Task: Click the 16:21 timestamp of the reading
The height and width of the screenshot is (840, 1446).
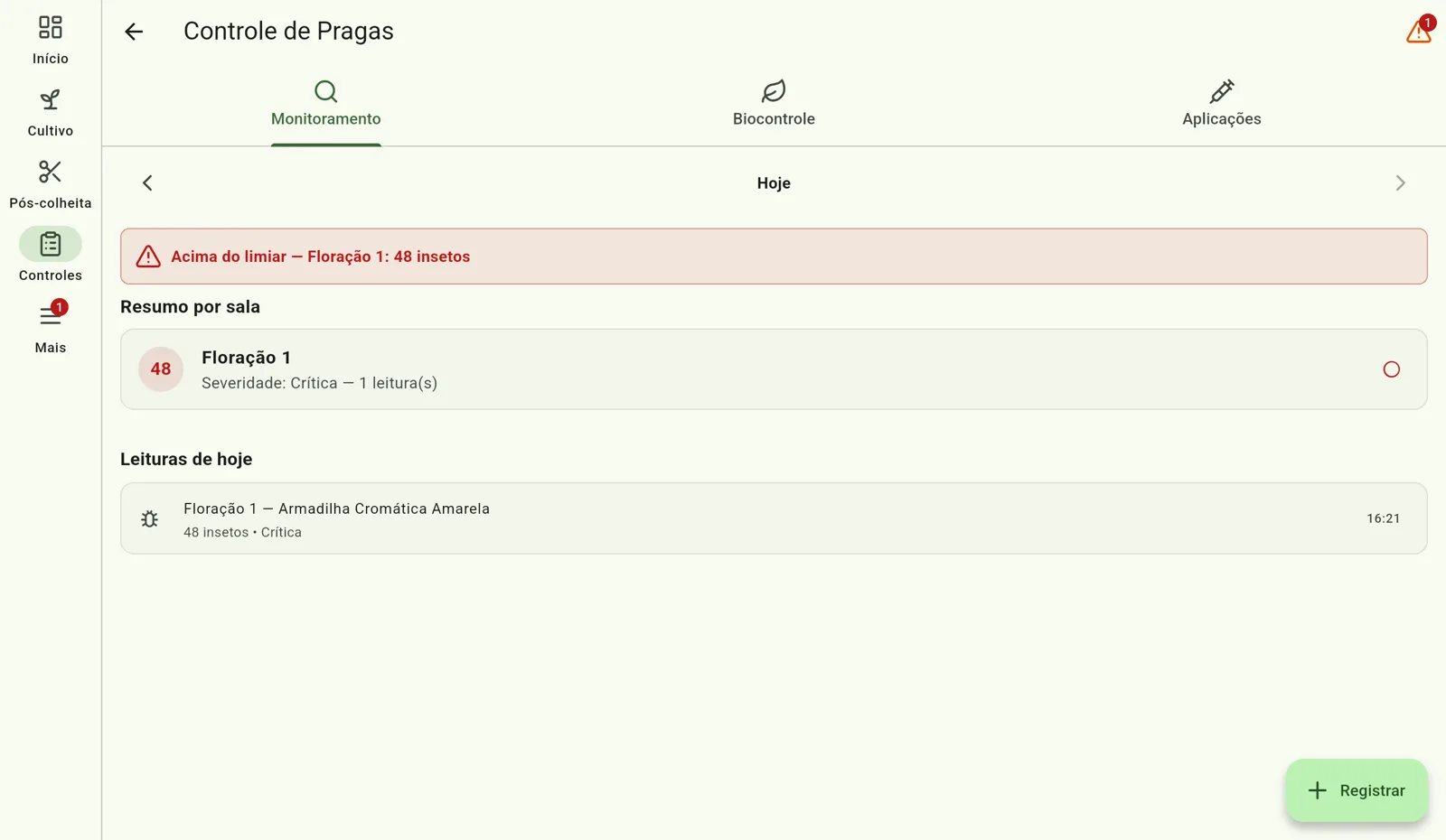Action: coord(1384,518)
